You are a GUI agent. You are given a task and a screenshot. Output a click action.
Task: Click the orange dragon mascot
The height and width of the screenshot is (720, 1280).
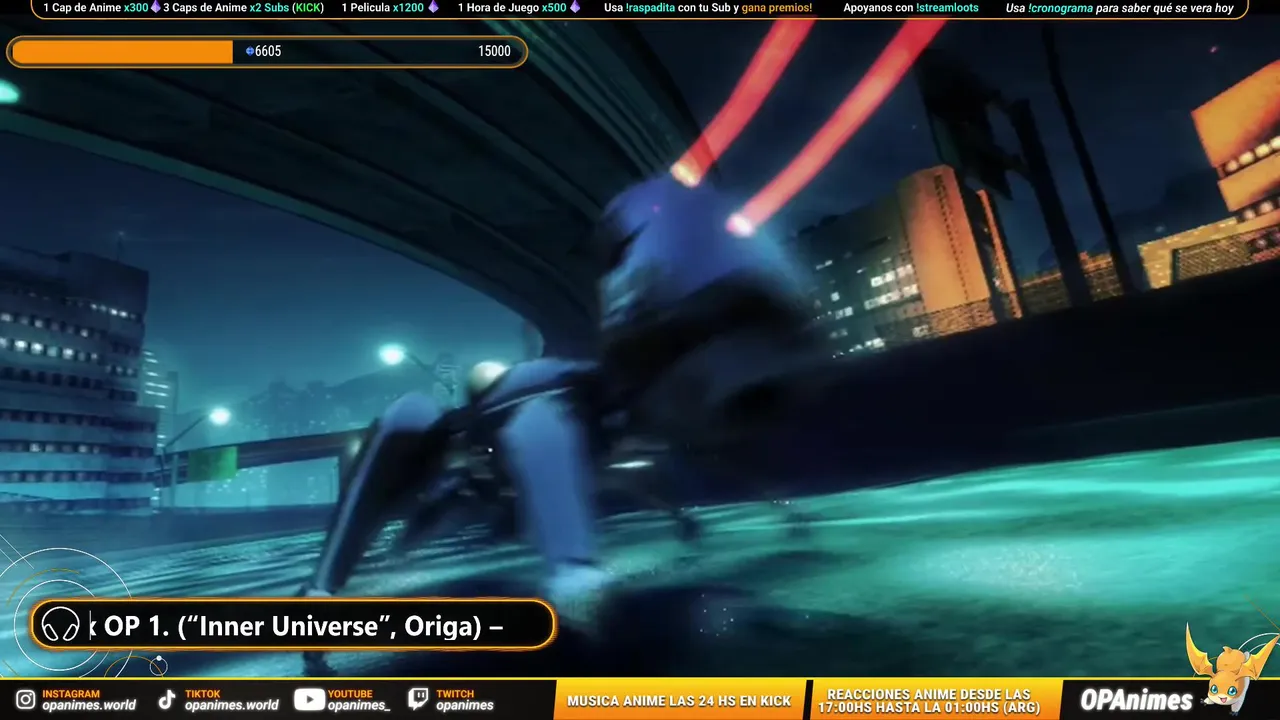coord(1228,668)
